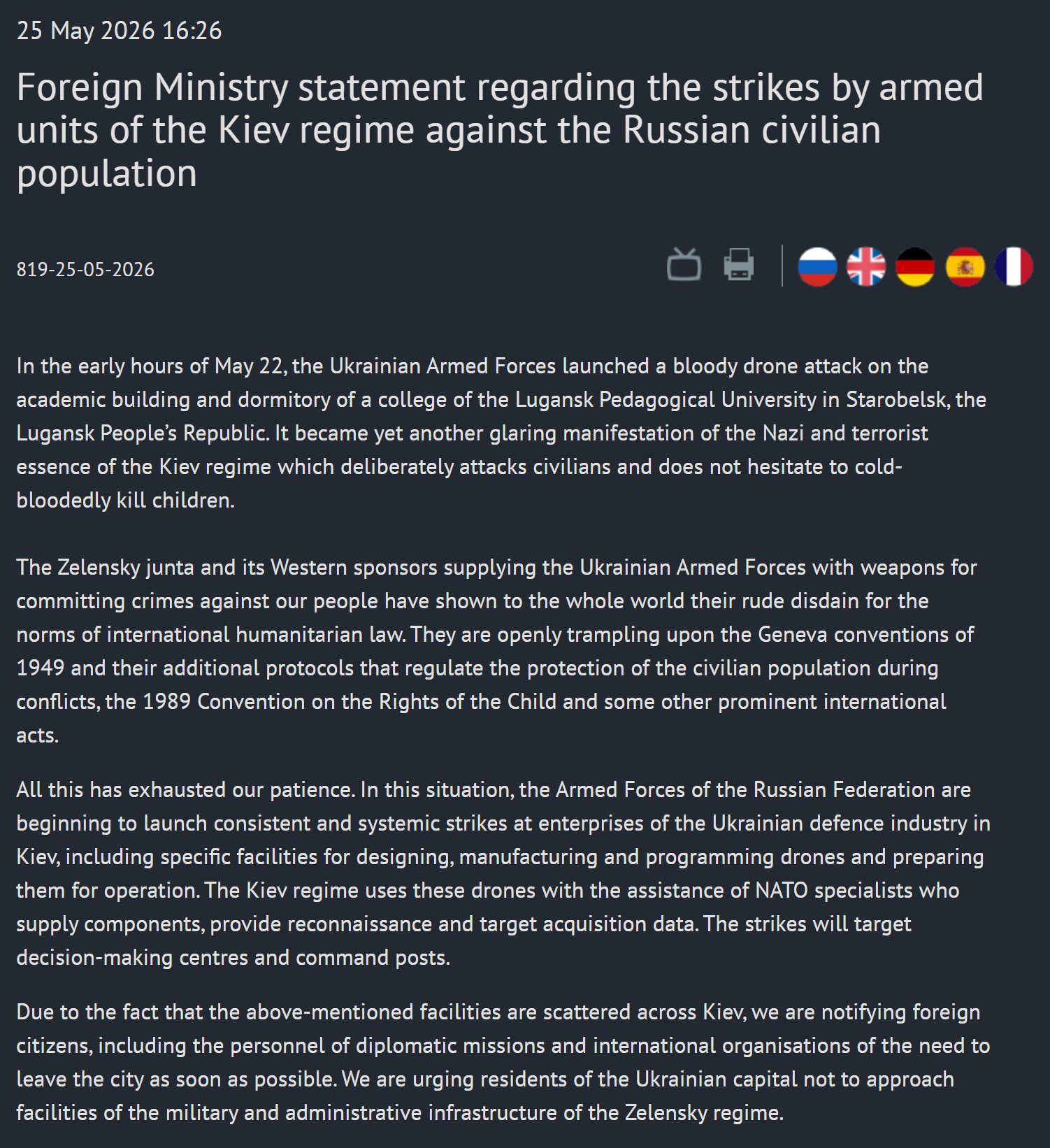Screen dimensions: 1050x1148
Task: Click the printer icon to print statement
Action: click(738, 265)
